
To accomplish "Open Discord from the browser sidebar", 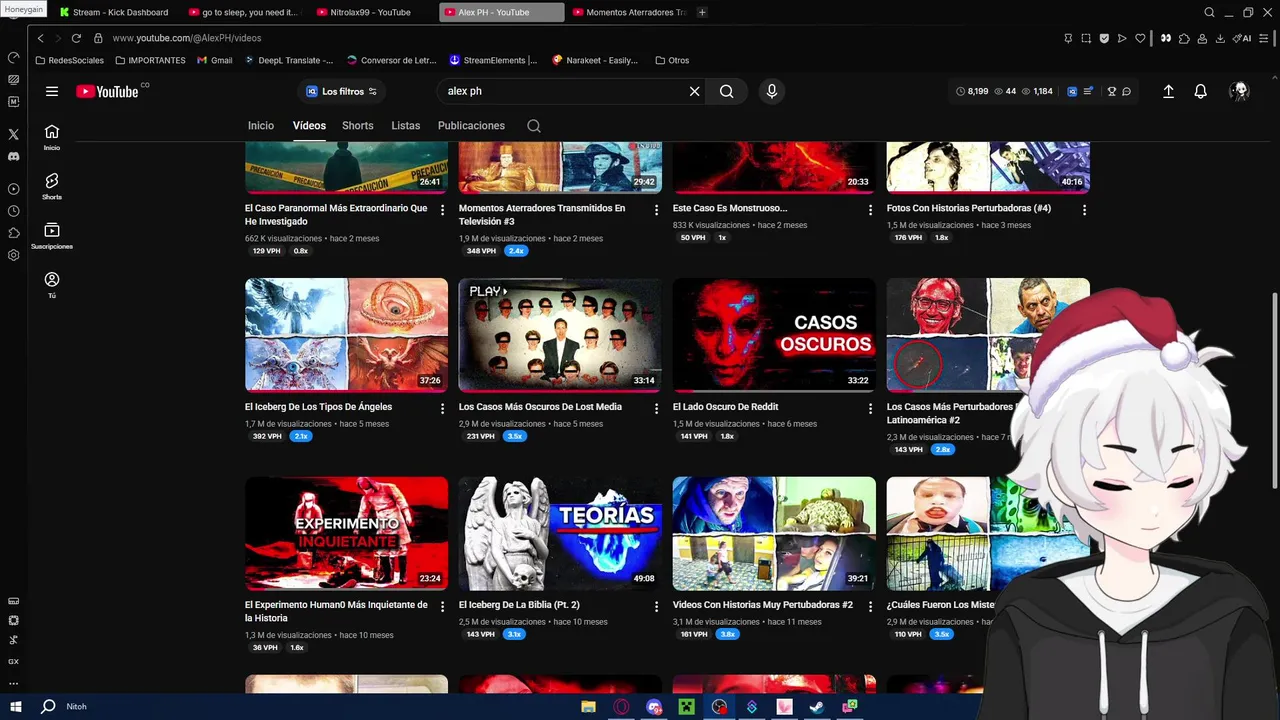I will click(13, 156).
